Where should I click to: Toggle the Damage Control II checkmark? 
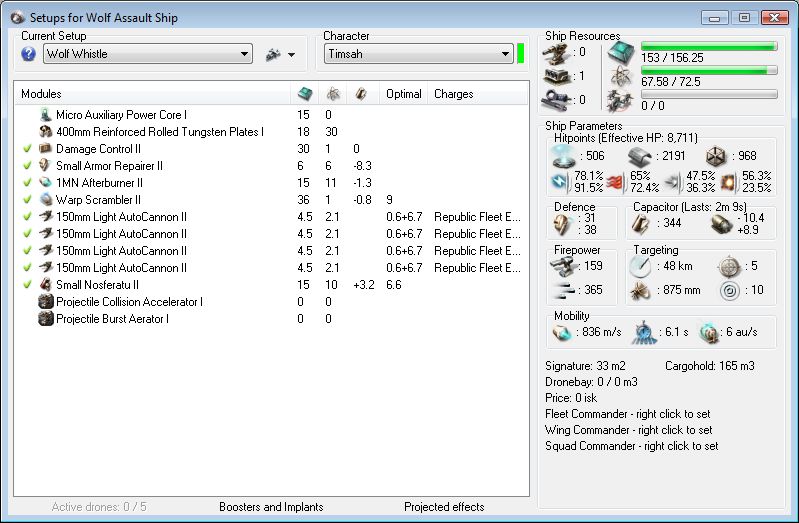(x=28, y=149)
